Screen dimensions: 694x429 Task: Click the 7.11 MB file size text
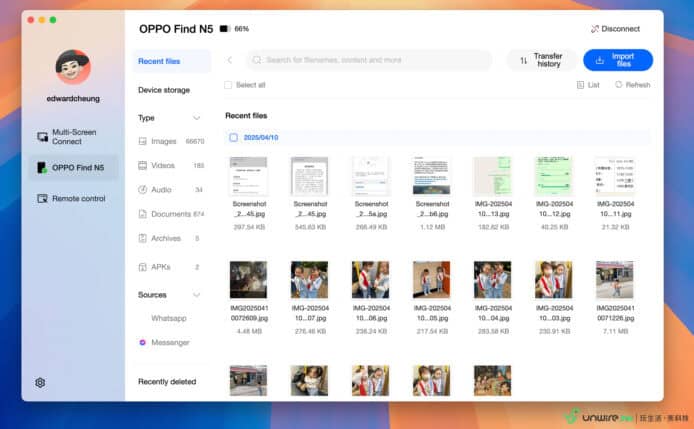pos(616,331)
